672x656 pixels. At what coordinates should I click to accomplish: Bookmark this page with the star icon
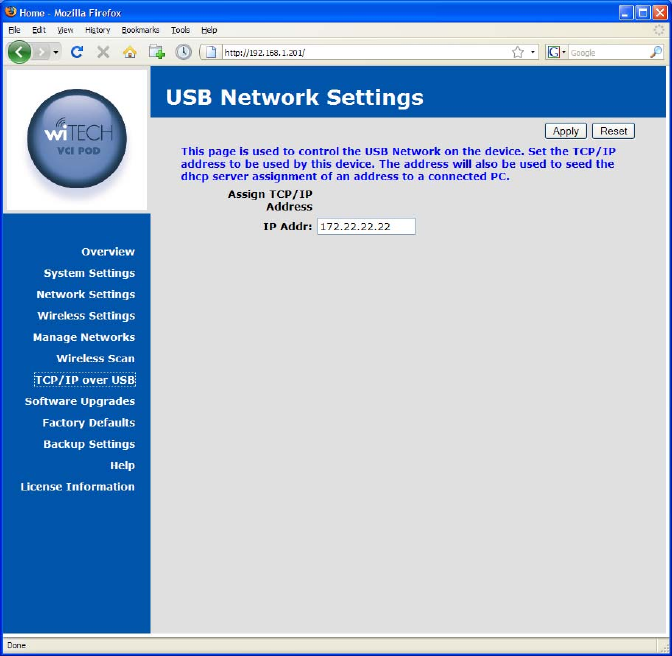click(518, 52)
